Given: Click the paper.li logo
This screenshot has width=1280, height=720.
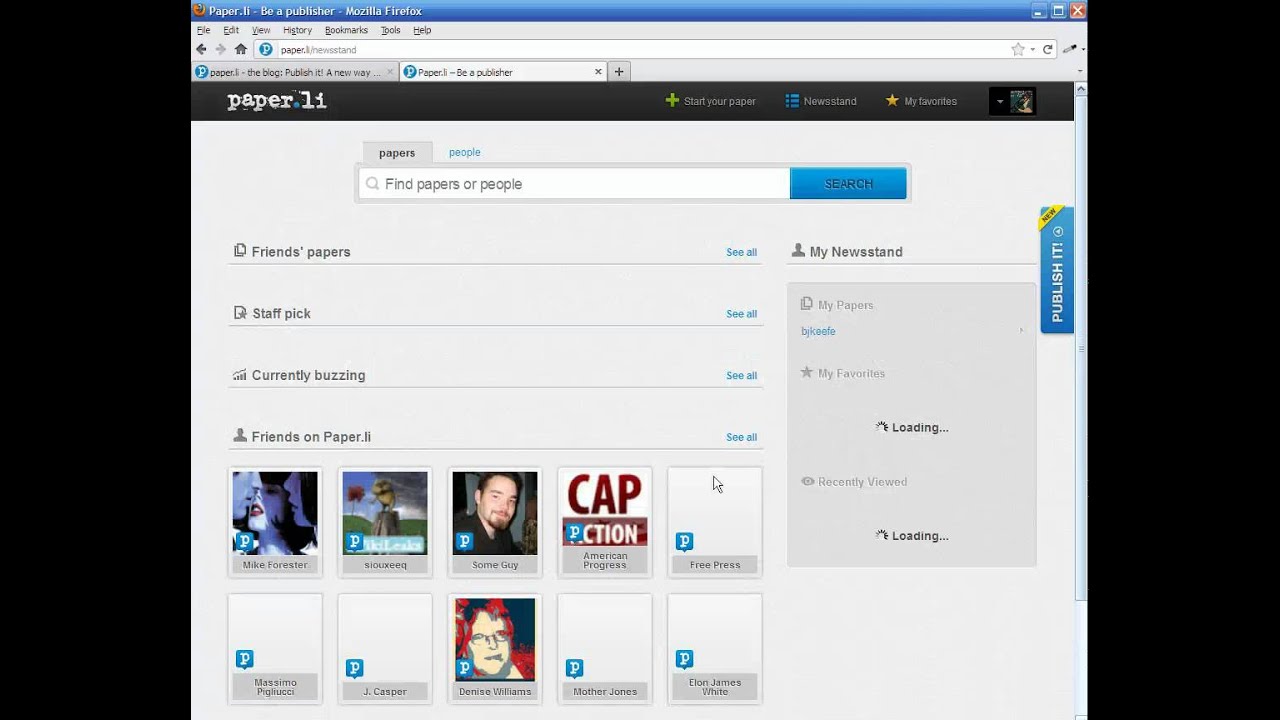Looking at the screenshot, I should tap(277, 101).
